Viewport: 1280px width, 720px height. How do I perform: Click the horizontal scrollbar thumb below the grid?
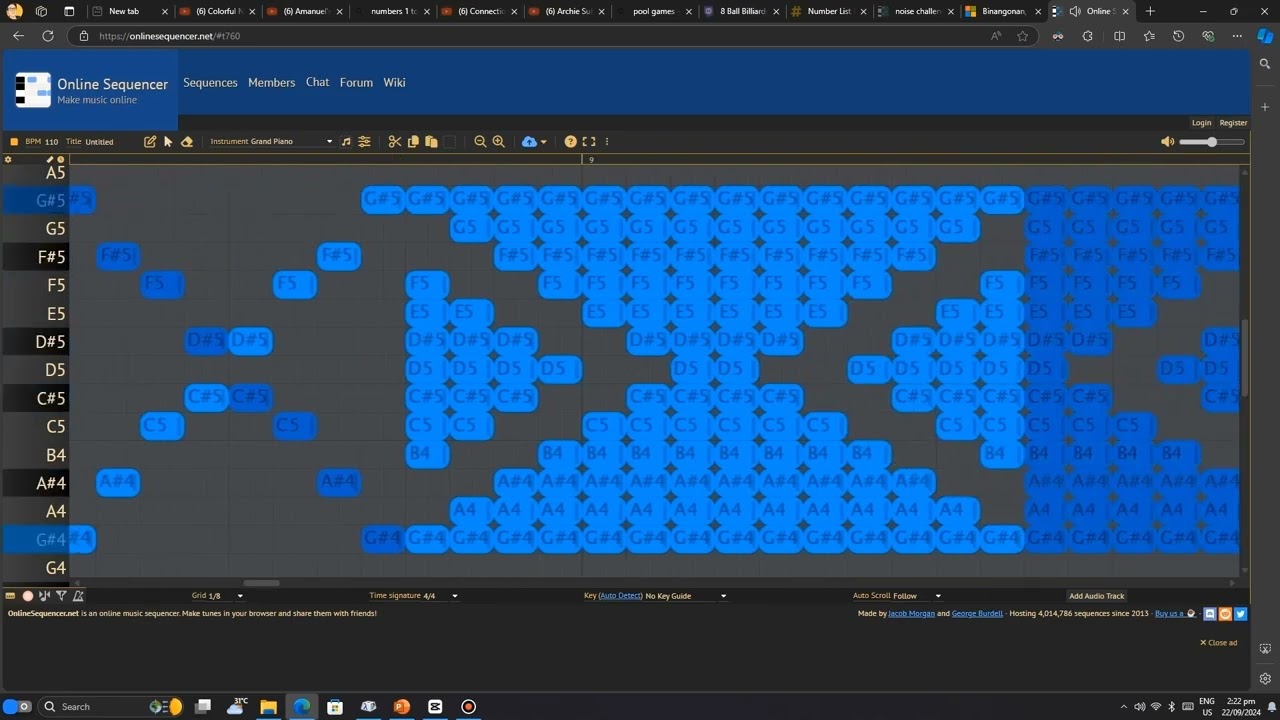tap(261, 583)
